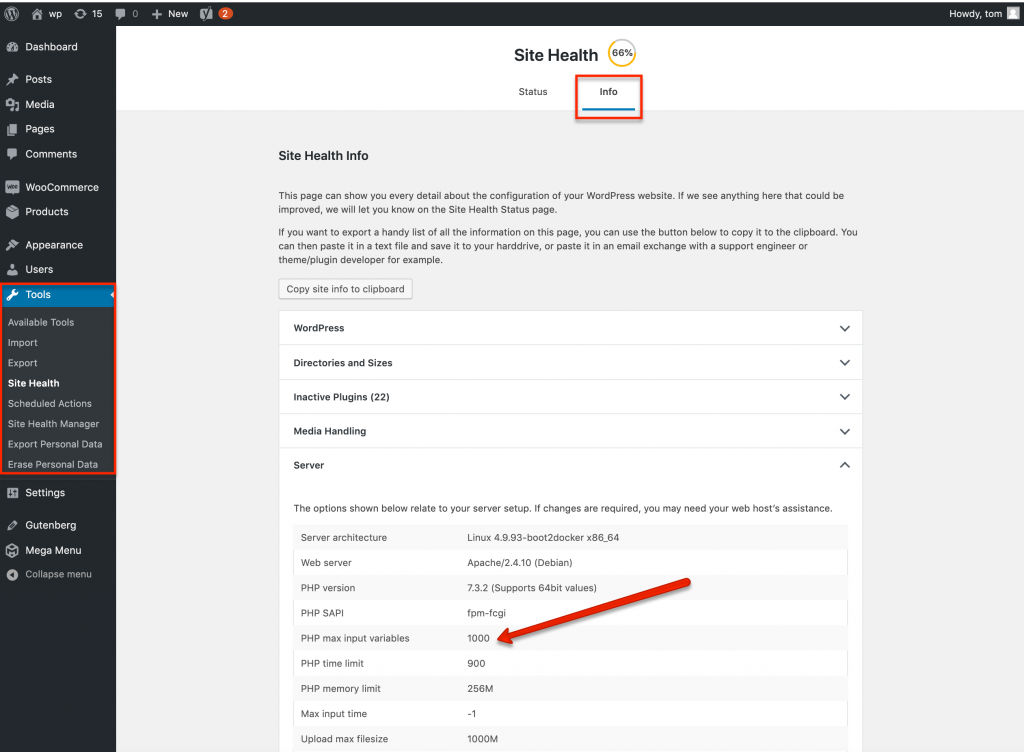Image resolution: width=1024 pixels, height=752 pixels.
Task: Click the updates icon showing 15
Action: pos(85,13)
